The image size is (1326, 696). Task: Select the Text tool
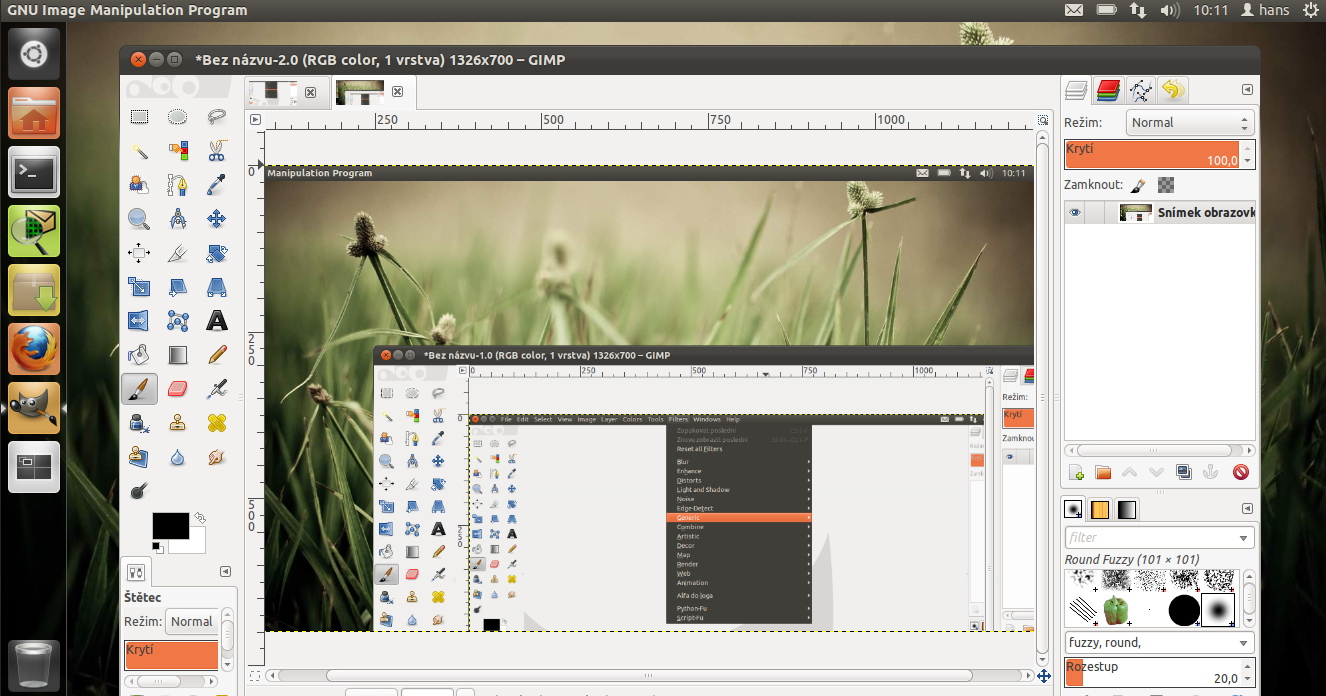click(216, 321)
